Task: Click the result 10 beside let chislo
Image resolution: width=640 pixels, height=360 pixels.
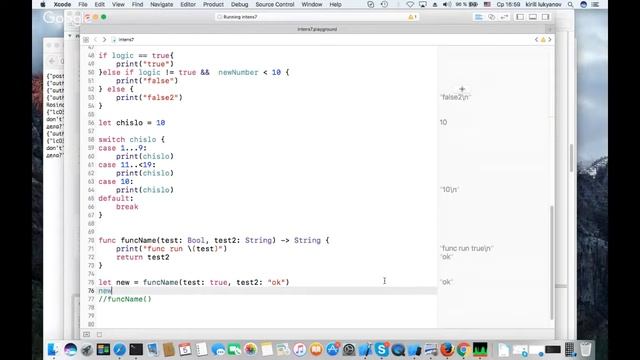Action: [444, 122]
